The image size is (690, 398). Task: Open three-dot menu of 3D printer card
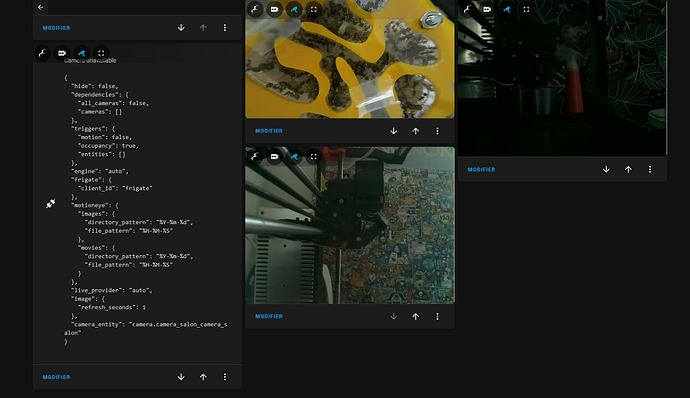point(437,317)
